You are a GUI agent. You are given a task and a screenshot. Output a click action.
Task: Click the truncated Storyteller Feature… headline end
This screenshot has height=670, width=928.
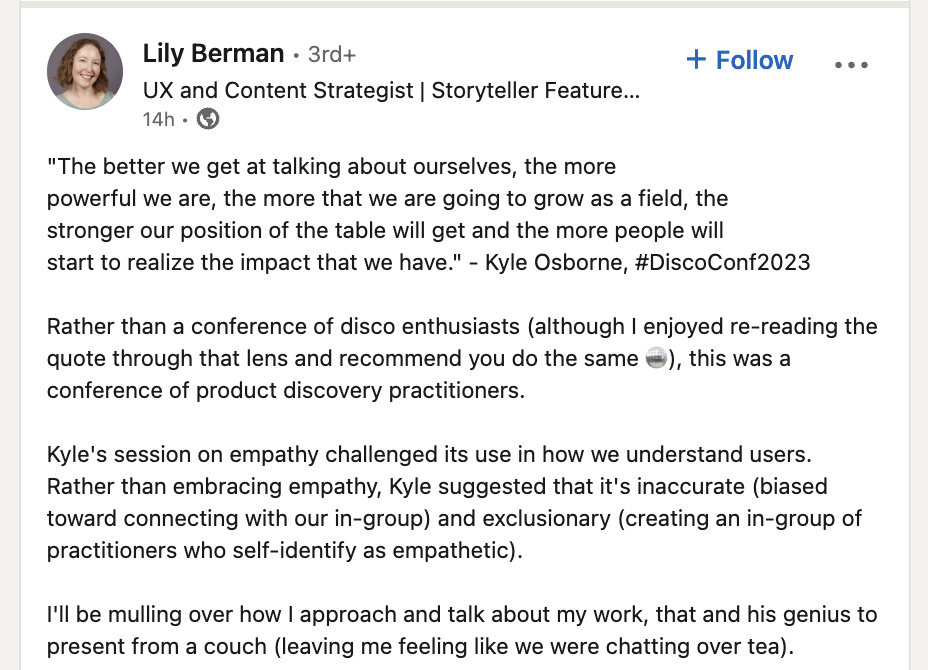[536, 91]
